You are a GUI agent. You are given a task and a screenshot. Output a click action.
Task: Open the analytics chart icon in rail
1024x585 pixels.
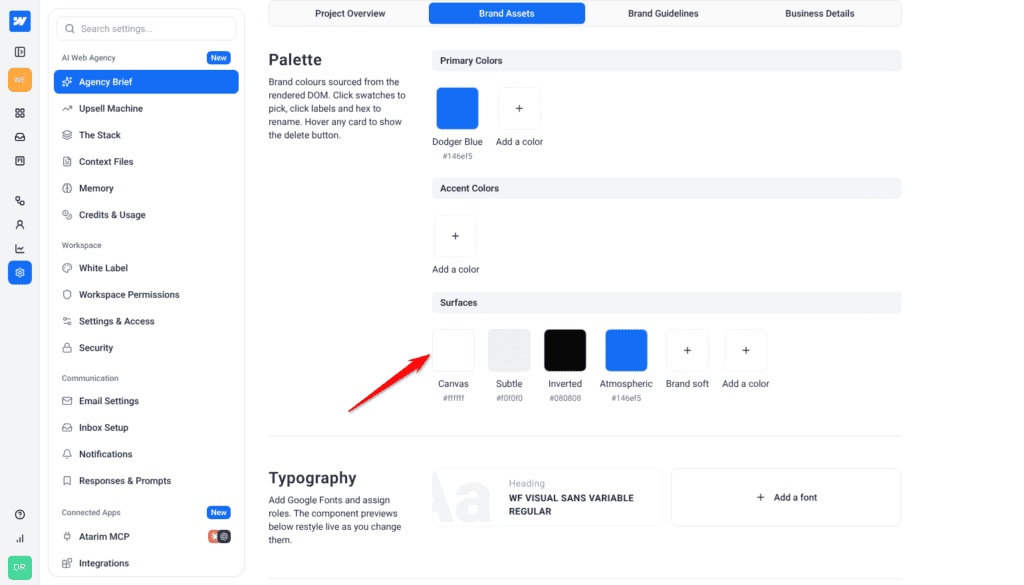[x=20, y=249]
